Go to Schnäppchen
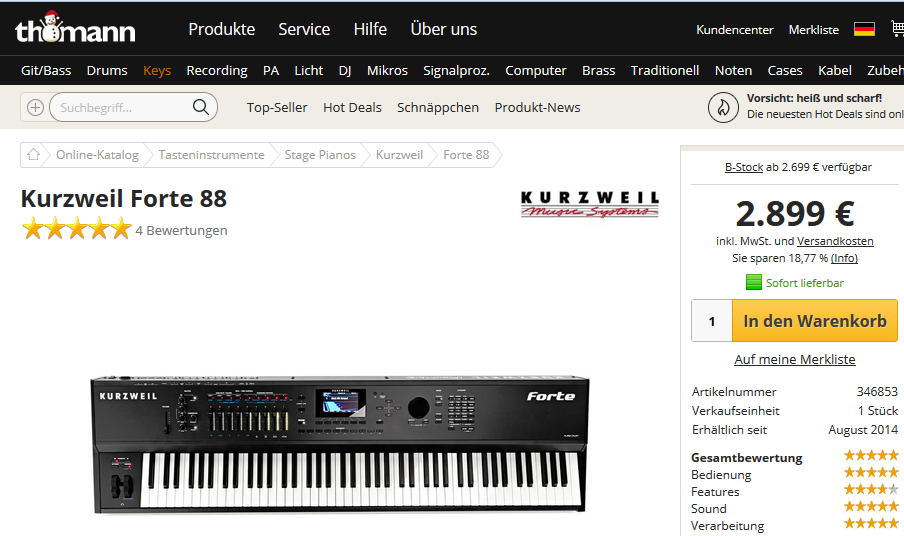The height and width of the screenshot is (536, 904). click(x=438, y=107)
